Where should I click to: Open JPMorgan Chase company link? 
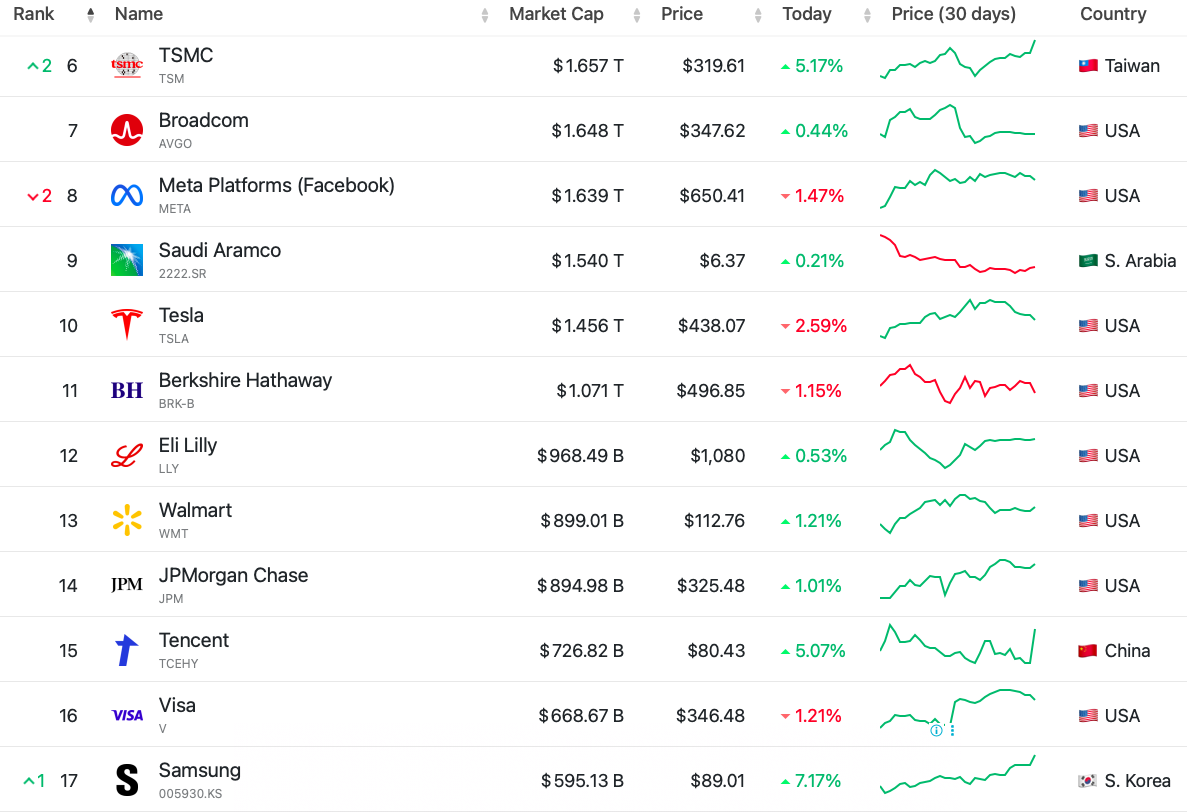(x=233, y=576)
